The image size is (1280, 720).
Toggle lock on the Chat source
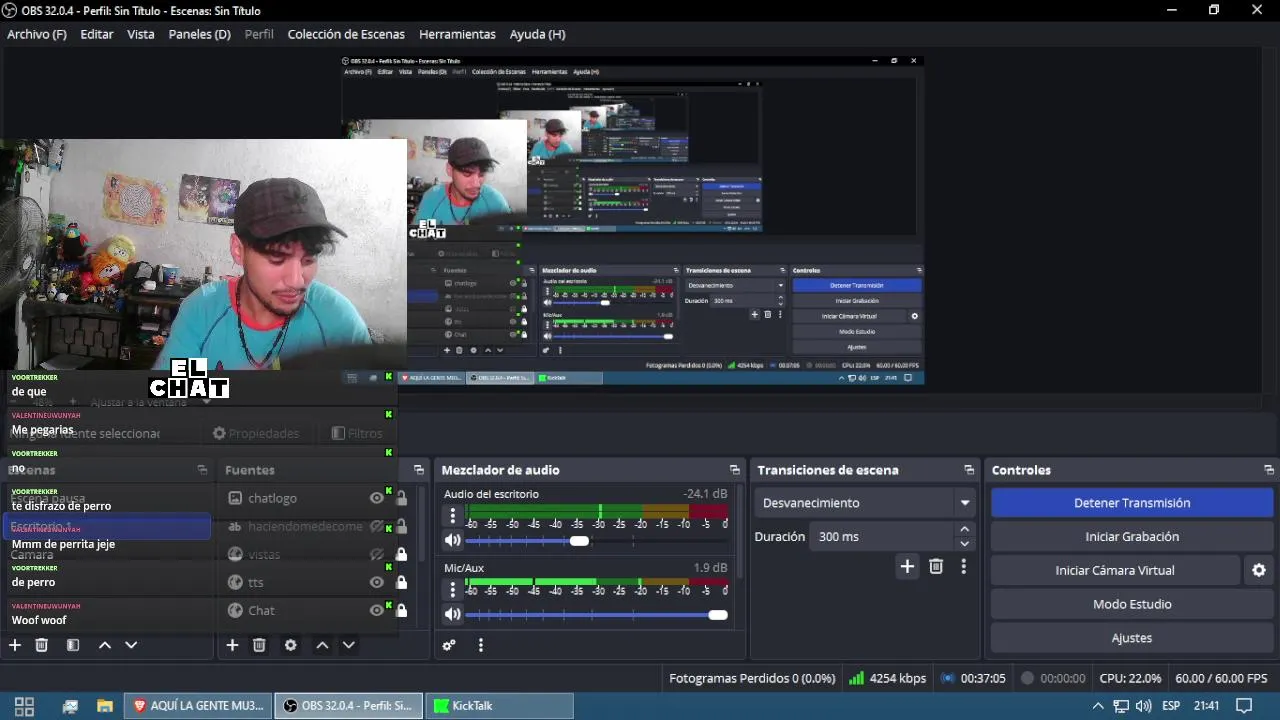[x=401, y=610]
